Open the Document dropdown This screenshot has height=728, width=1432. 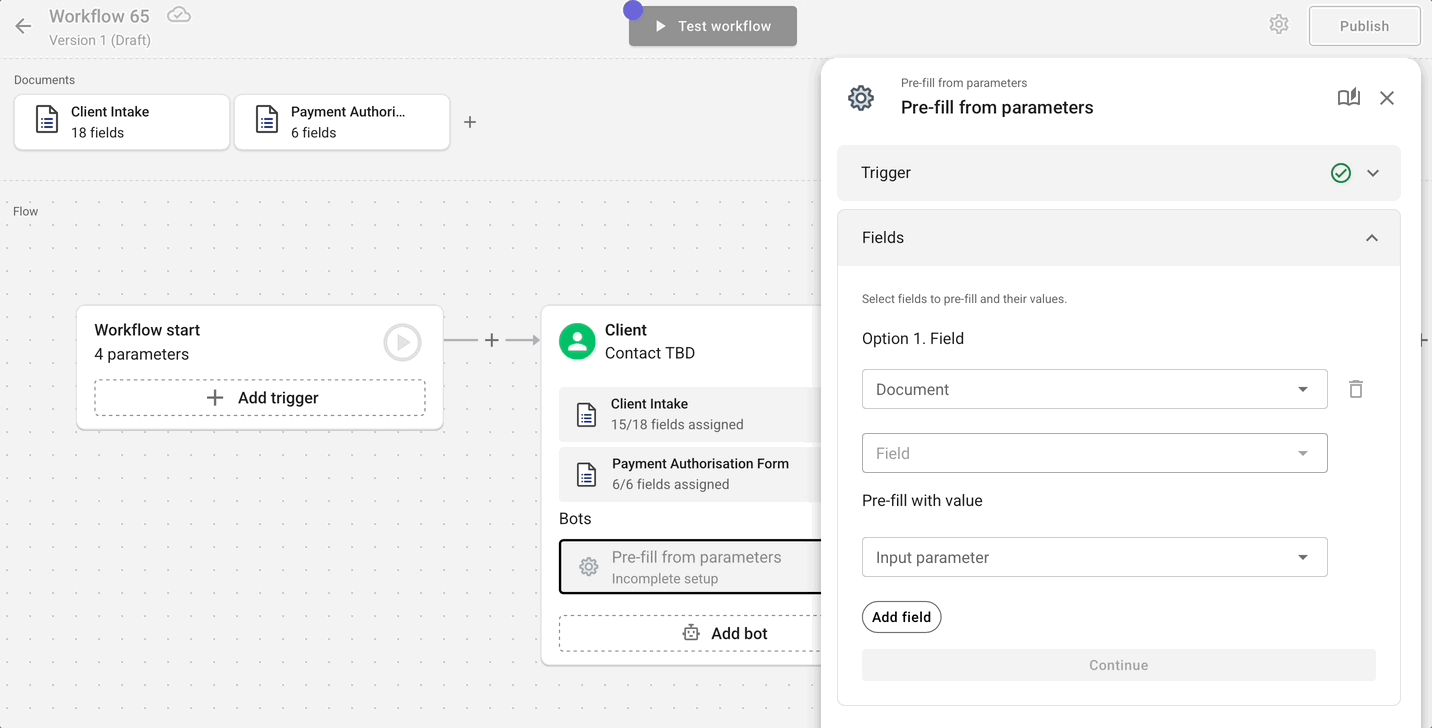pyautogui.click(x=1095, y=389)
